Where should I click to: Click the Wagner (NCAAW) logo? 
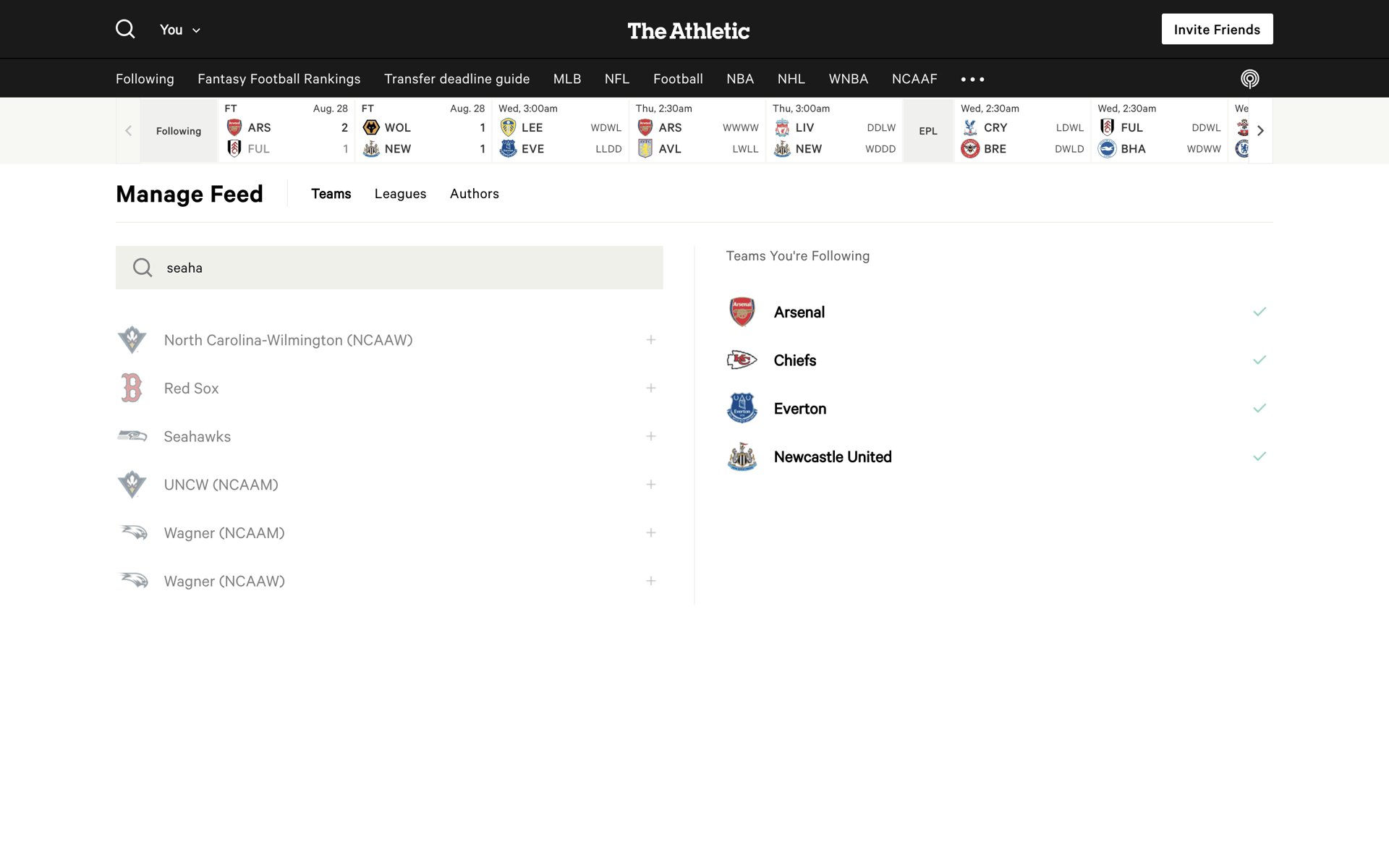point(133,581)
